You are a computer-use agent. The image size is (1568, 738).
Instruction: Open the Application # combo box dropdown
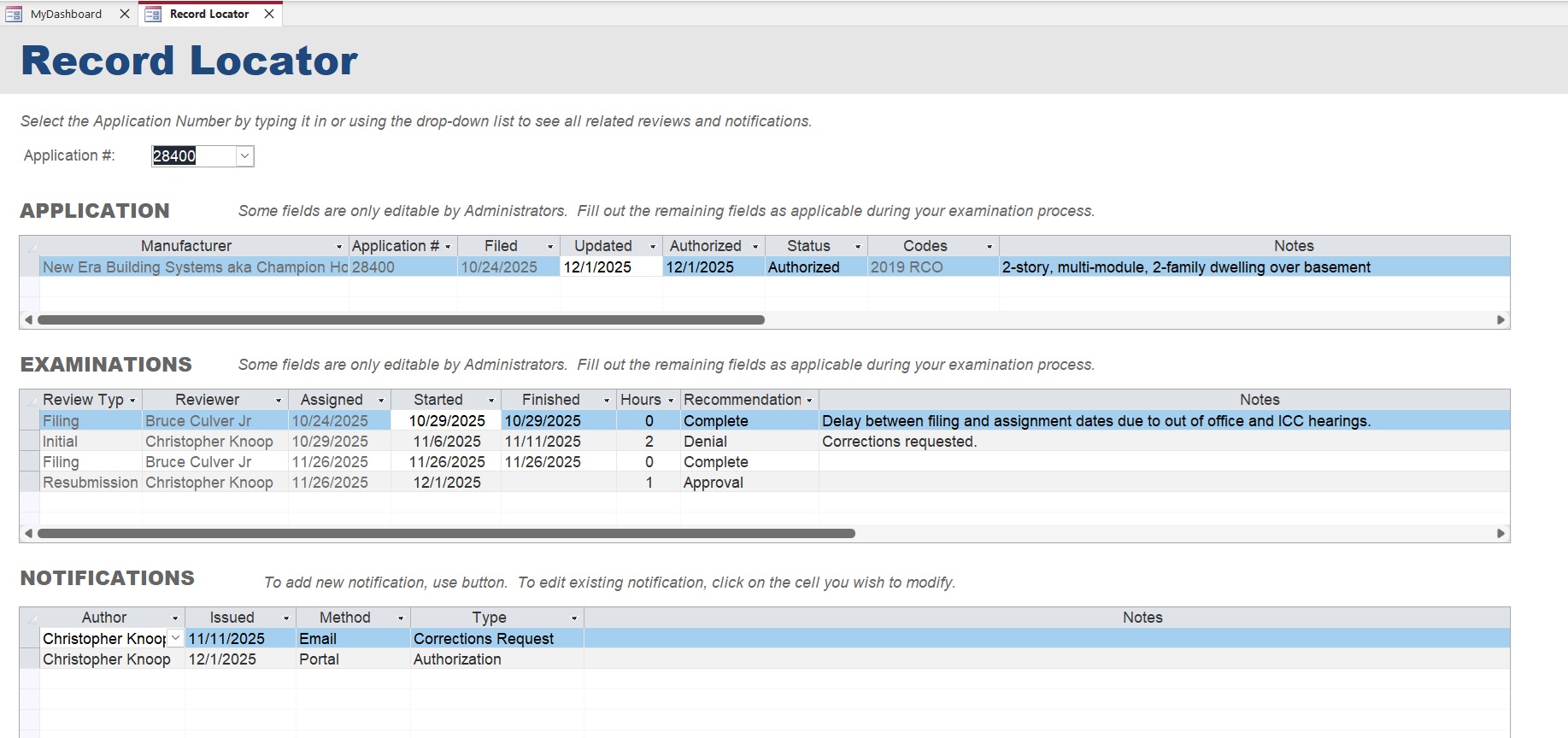pyautogui.click(x=244, y=155)
